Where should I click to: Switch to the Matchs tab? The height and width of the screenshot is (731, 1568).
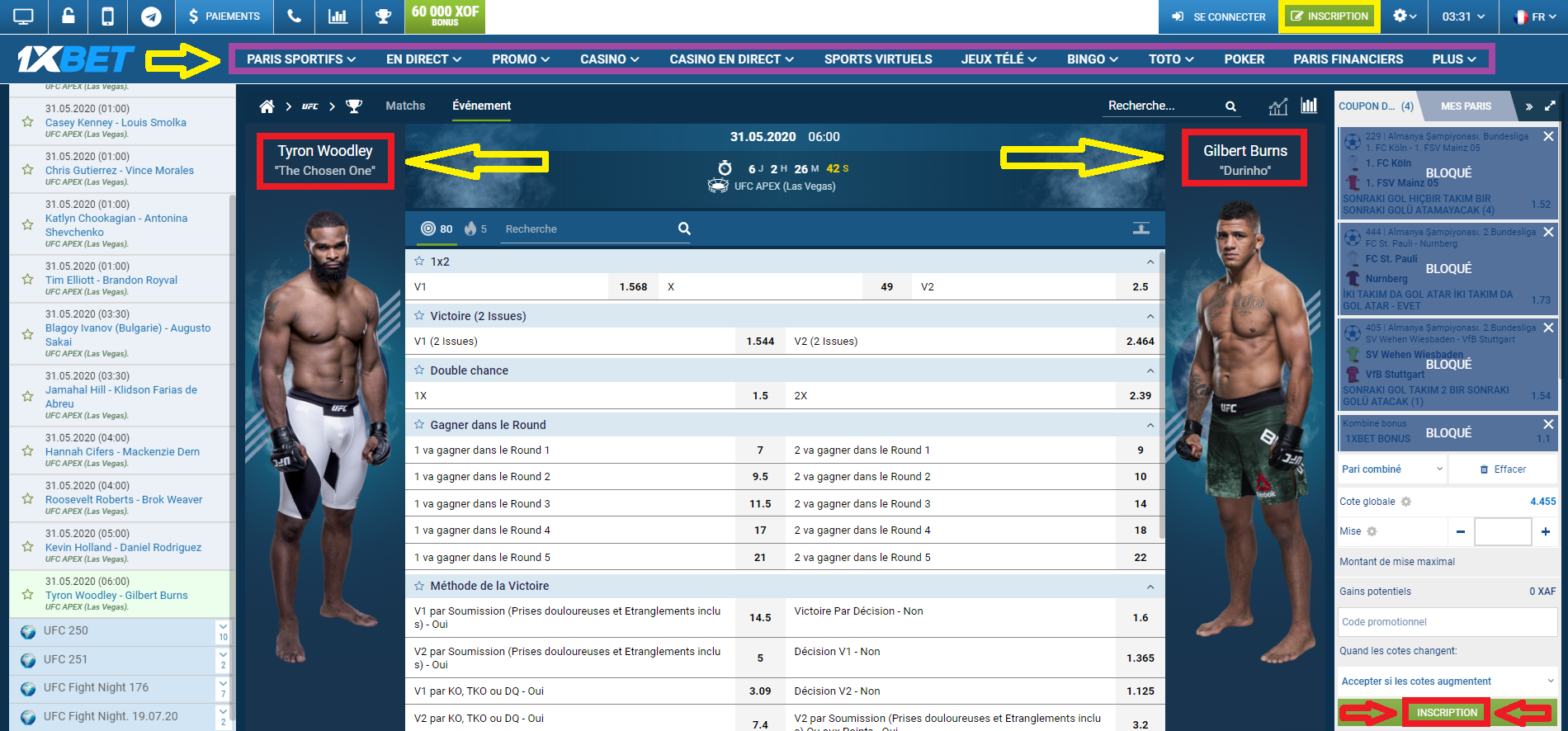click(405, 106)
